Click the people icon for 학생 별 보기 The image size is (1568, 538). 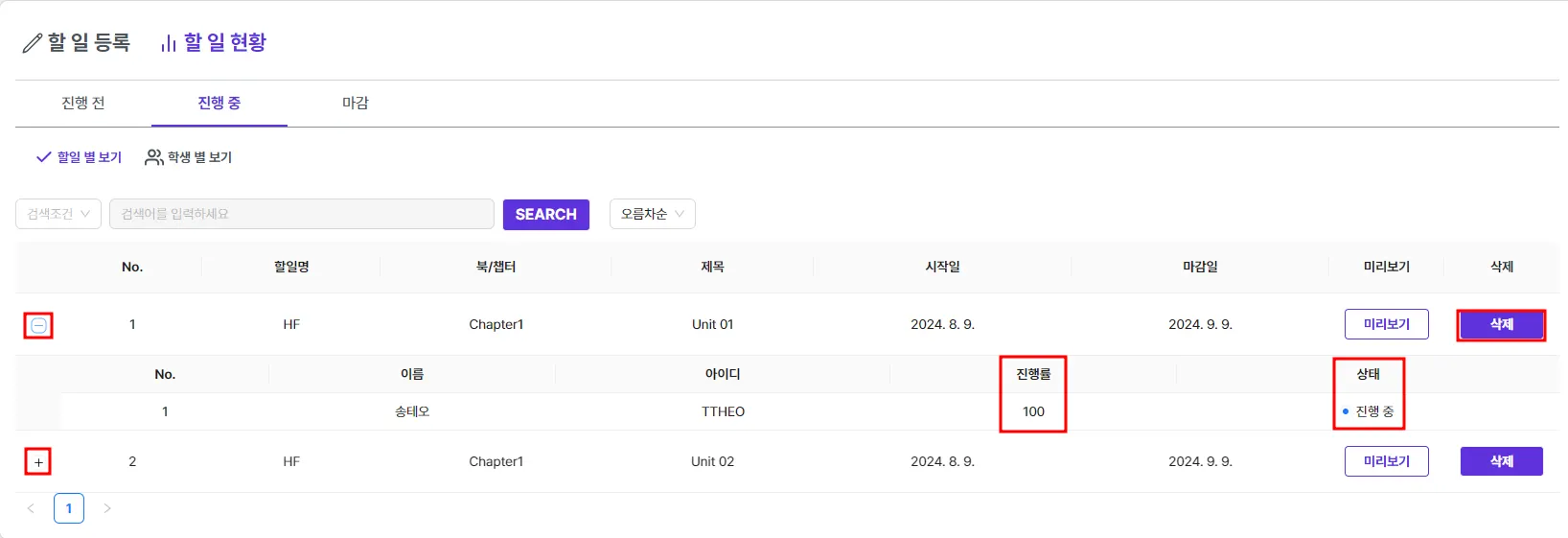point(153,157)
